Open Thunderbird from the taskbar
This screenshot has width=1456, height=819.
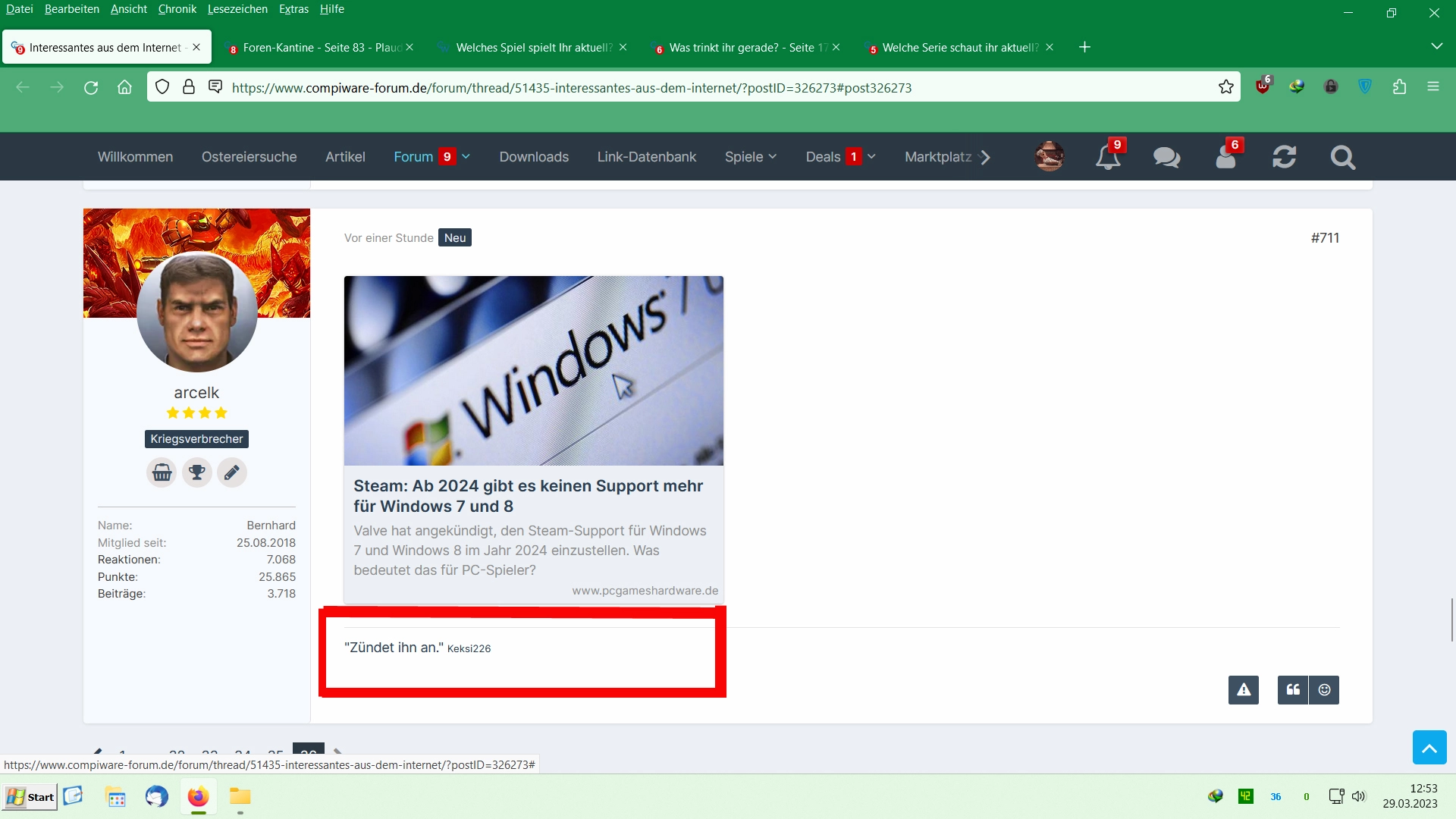[x=157, y=797]
